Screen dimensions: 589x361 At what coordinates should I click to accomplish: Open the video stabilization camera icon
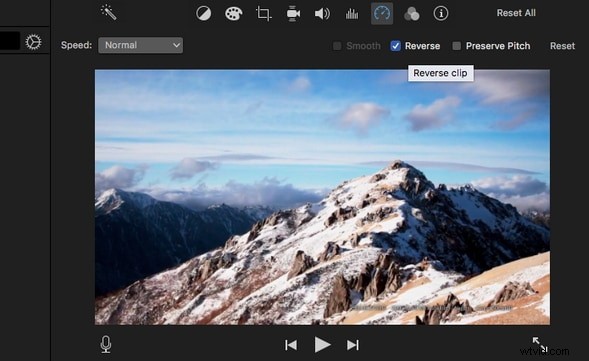tap(293, 14)
